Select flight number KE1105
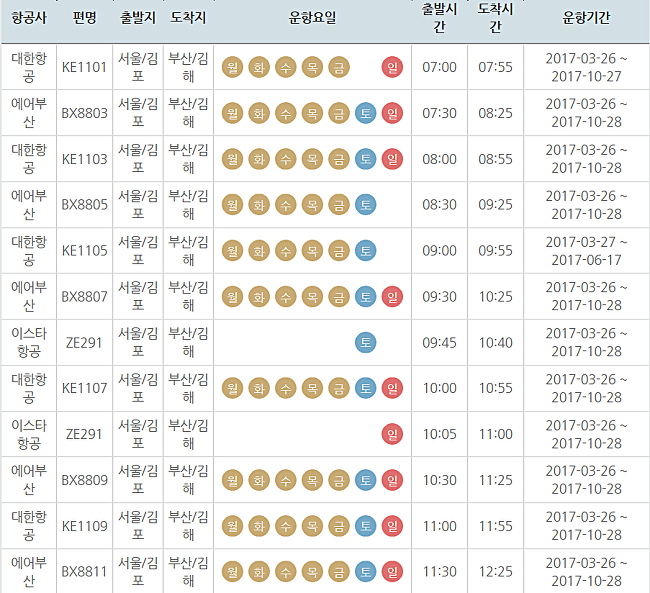Image resolution: width=650 pixels, height=593 pixels. (x=85, y=251)
